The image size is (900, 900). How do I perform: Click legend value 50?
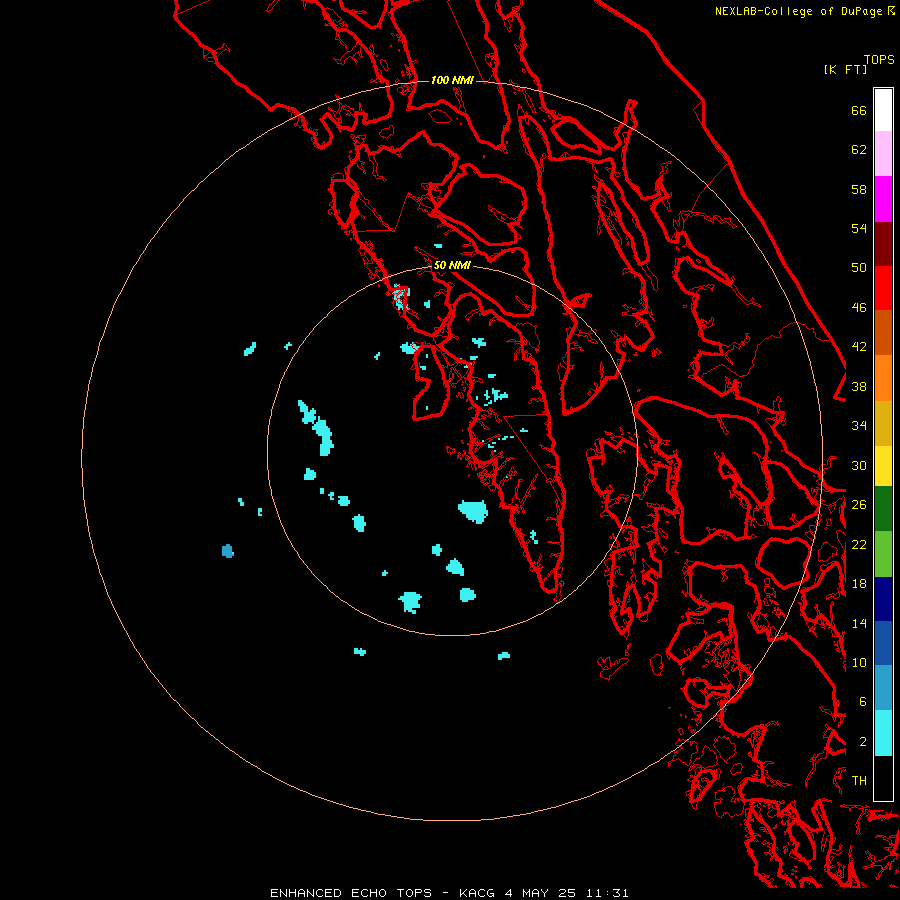(859, 268)
